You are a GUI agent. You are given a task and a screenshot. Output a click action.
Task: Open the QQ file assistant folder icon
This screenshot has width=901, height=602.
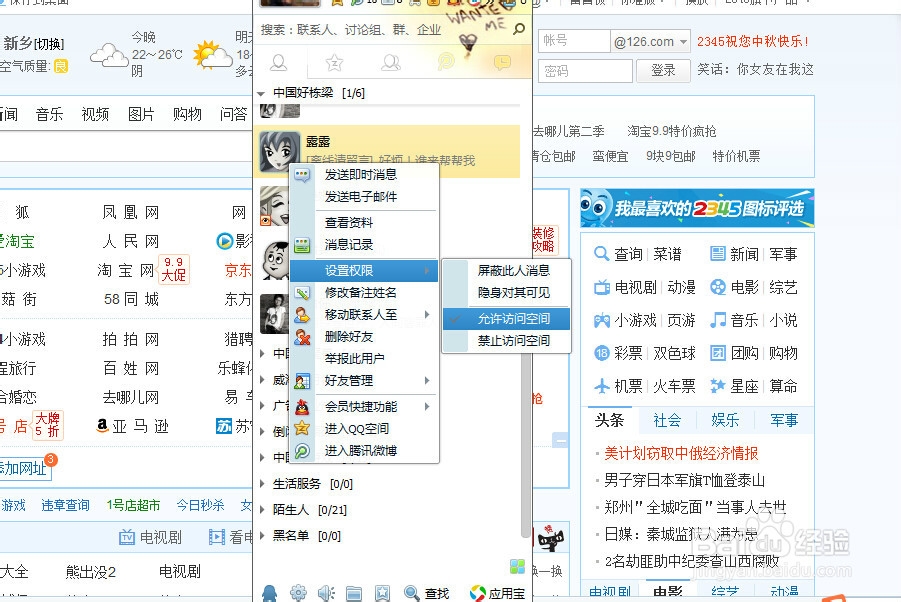[x=354, y=593]
